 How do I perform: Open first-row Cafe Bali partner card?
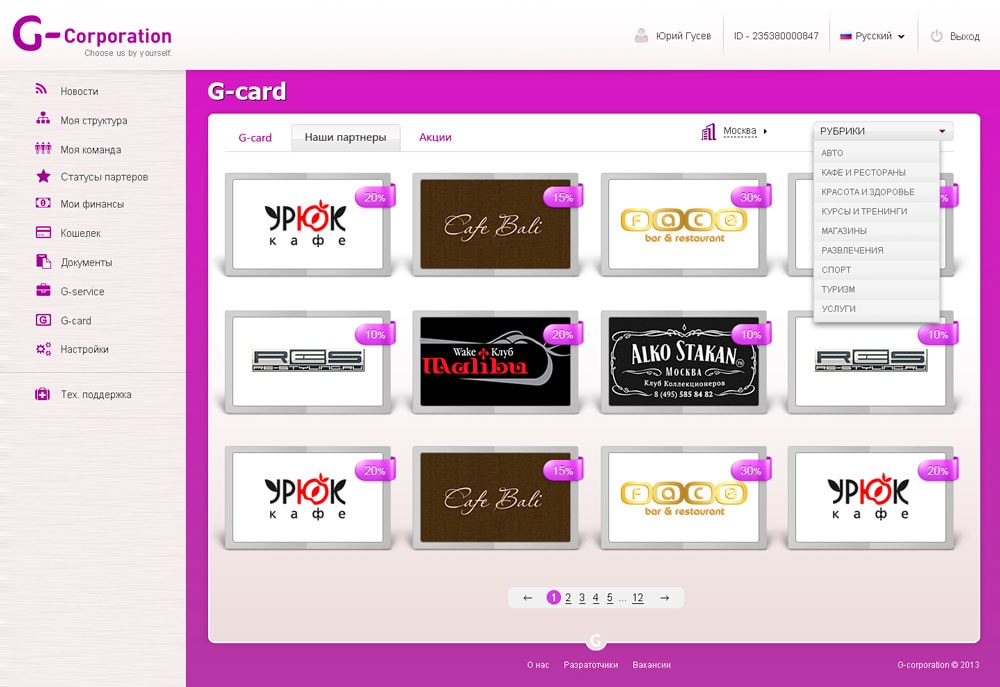click(496, 224)
